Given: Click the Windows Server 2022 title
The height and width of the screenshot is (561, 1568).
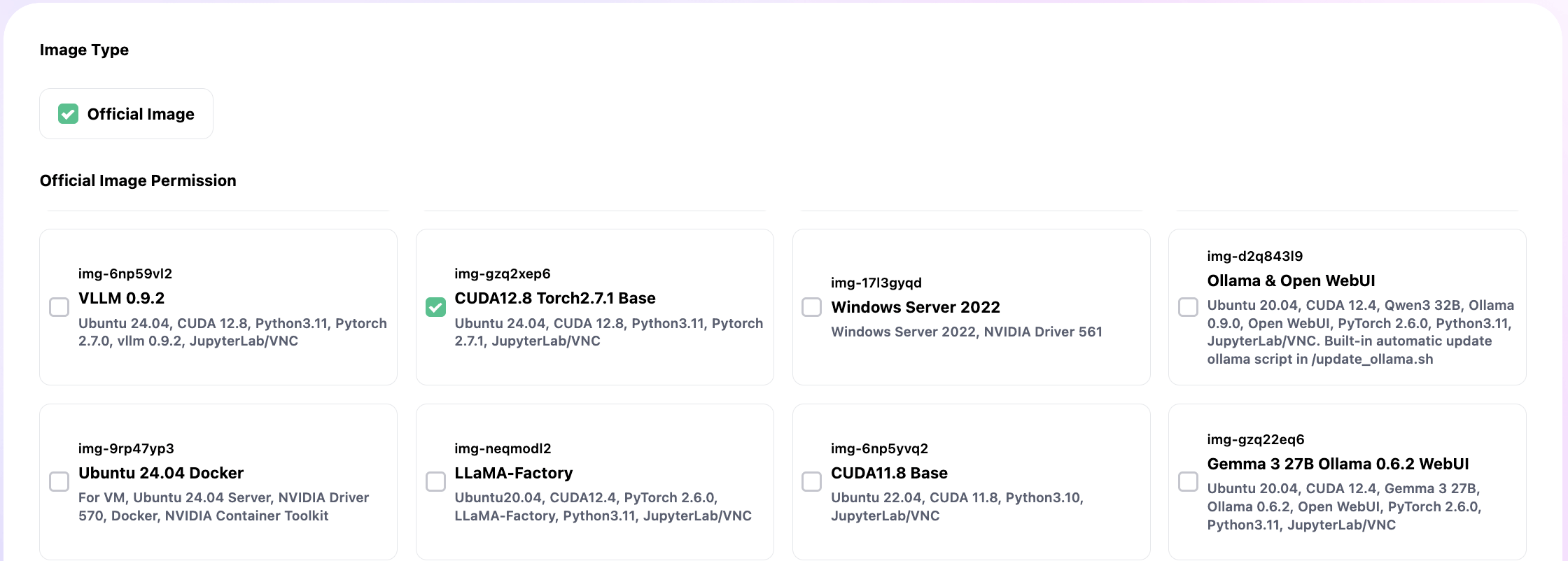Looking at the screenshot, I should [x=915, y=307].
